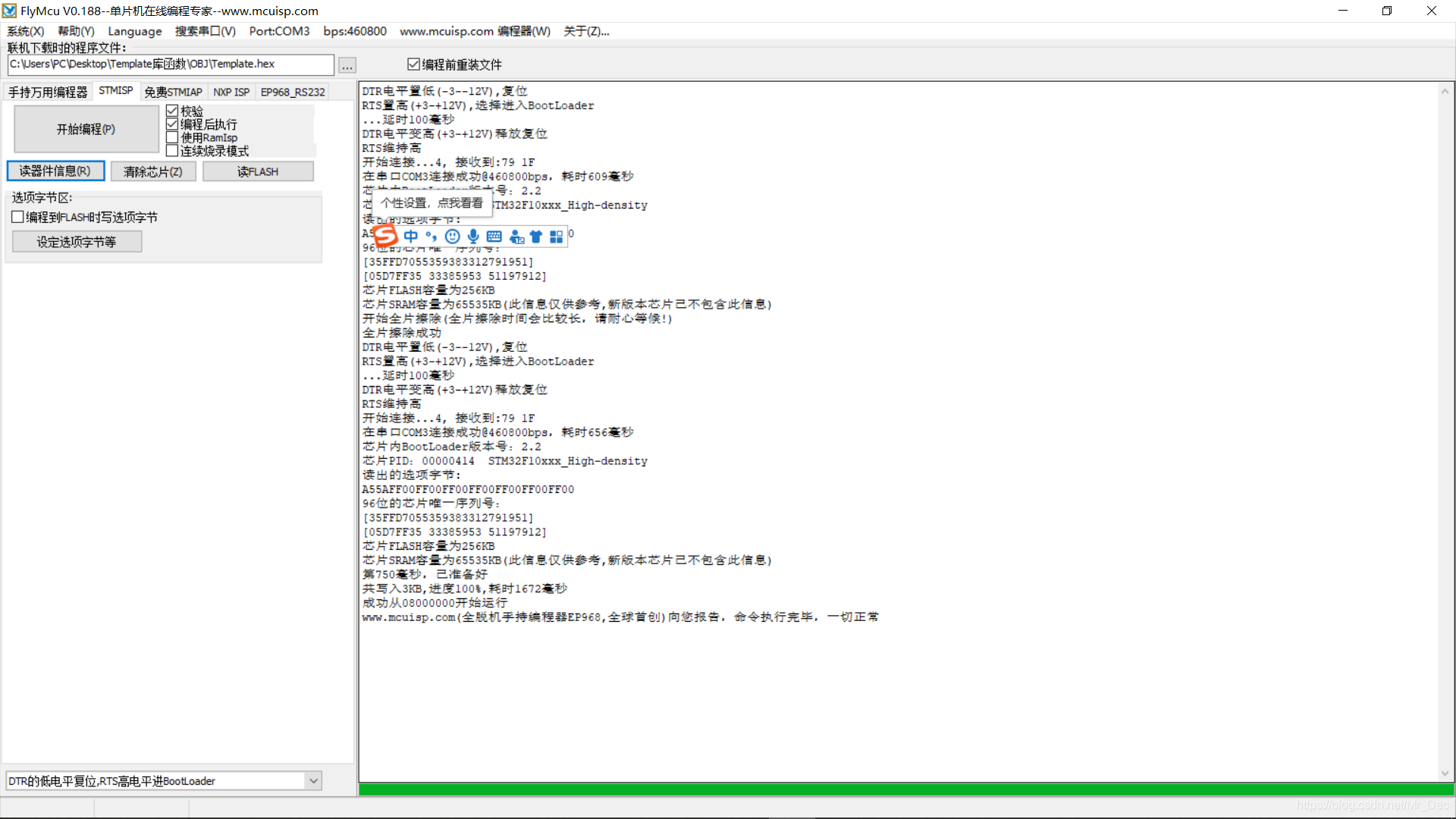Click 选项字节区 group label
Screen dimensions: 1456x819
pyautogui.click(x=42, y=197)
